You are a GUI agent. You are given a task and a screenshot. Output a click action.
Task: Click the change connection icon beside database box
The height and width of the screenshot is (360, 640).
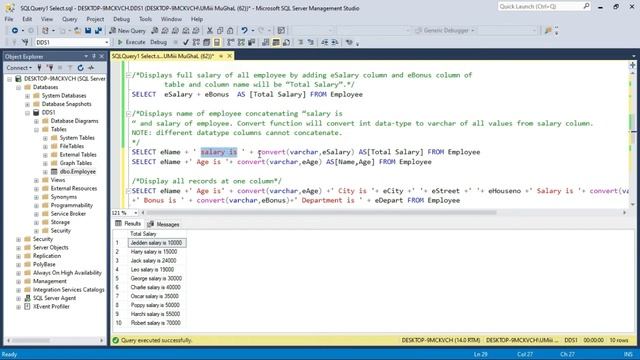[25, 42]
